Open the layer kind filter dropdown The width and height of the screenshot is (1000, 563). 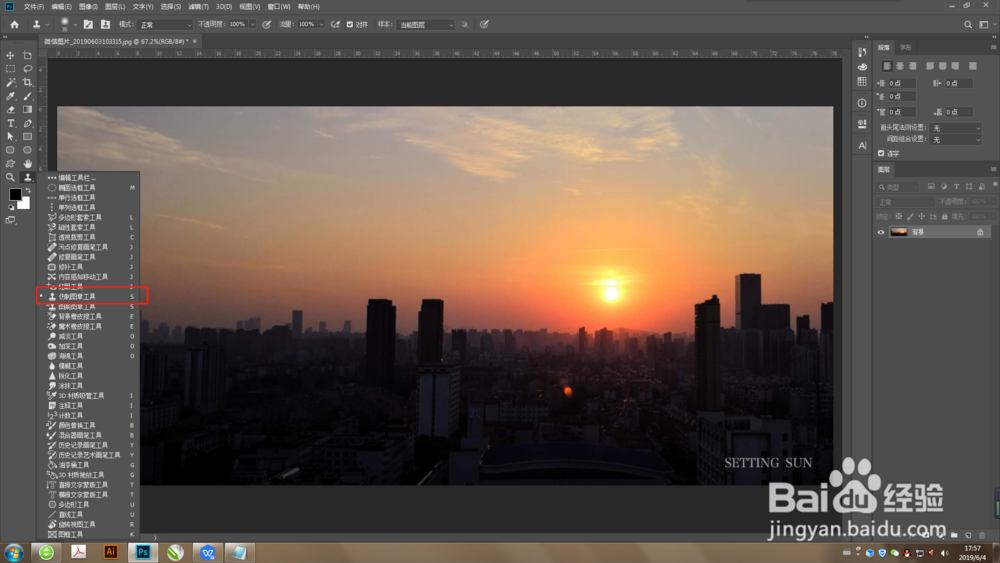[x=898, y=187]
